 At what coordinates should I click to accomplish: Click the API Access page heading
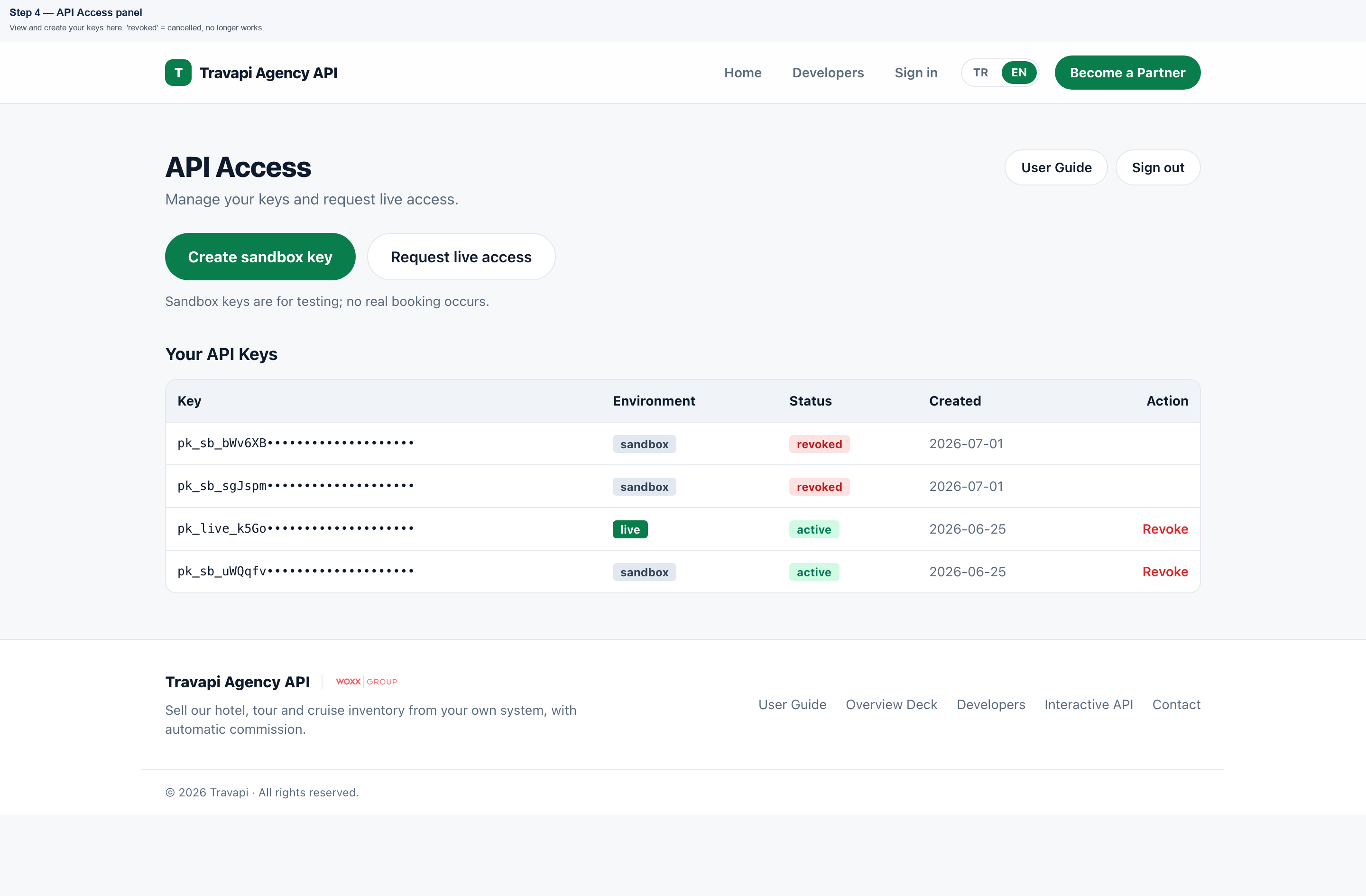coord(238,167)
